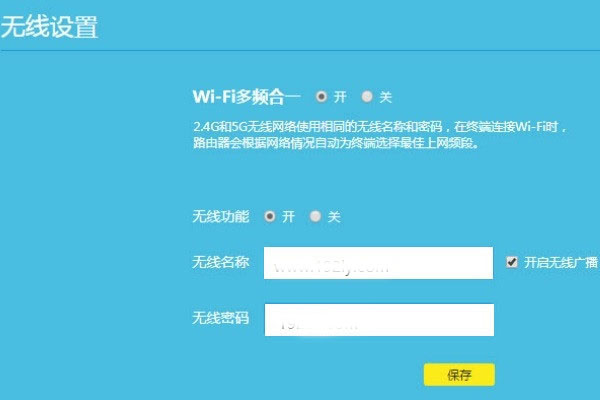Click the 无线名称 field label
Viewport: 600px width, 400px height.
point(221,263)
